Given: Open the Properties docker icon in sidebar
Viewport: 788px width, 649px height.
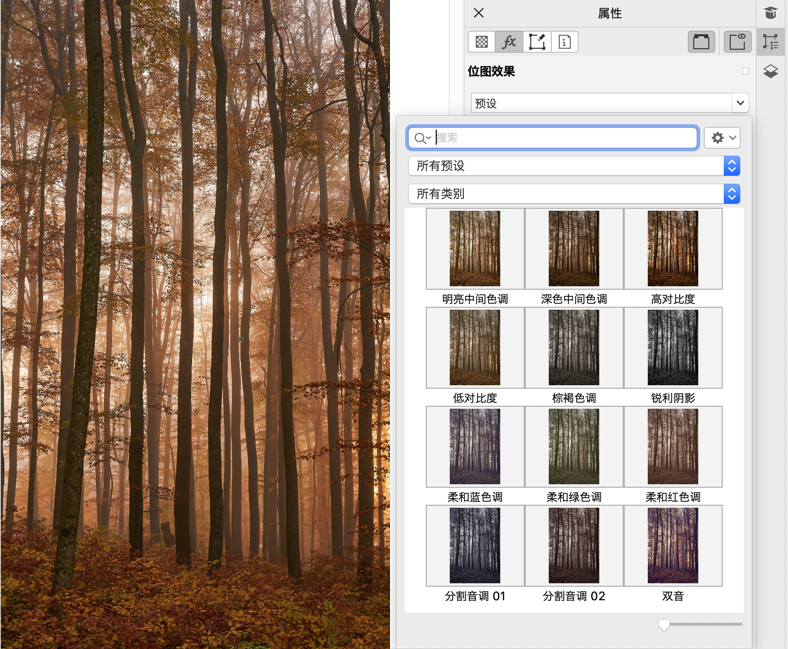Looking at the screenshot, I should (770, 42).
